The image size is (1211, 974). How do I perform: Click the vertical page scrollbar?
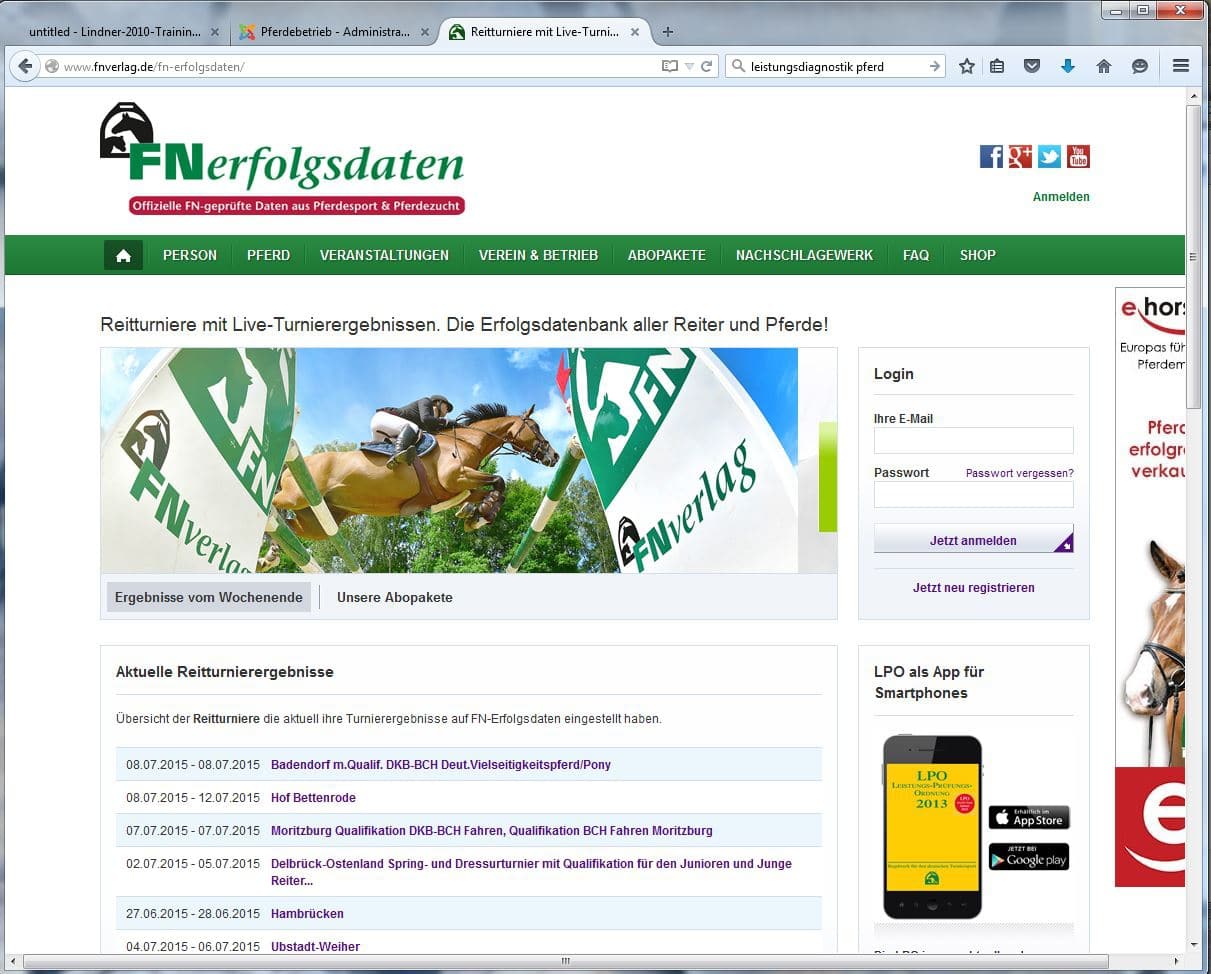(1194, 256)
